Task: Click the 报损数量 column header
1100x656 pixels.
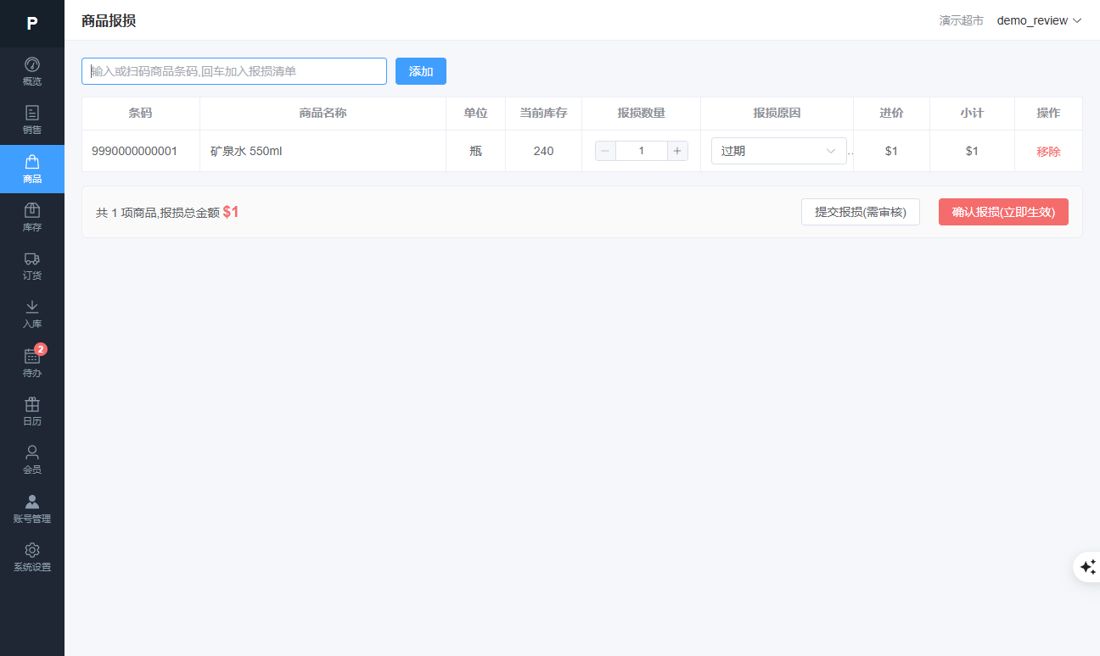Action: coord(641,113)
